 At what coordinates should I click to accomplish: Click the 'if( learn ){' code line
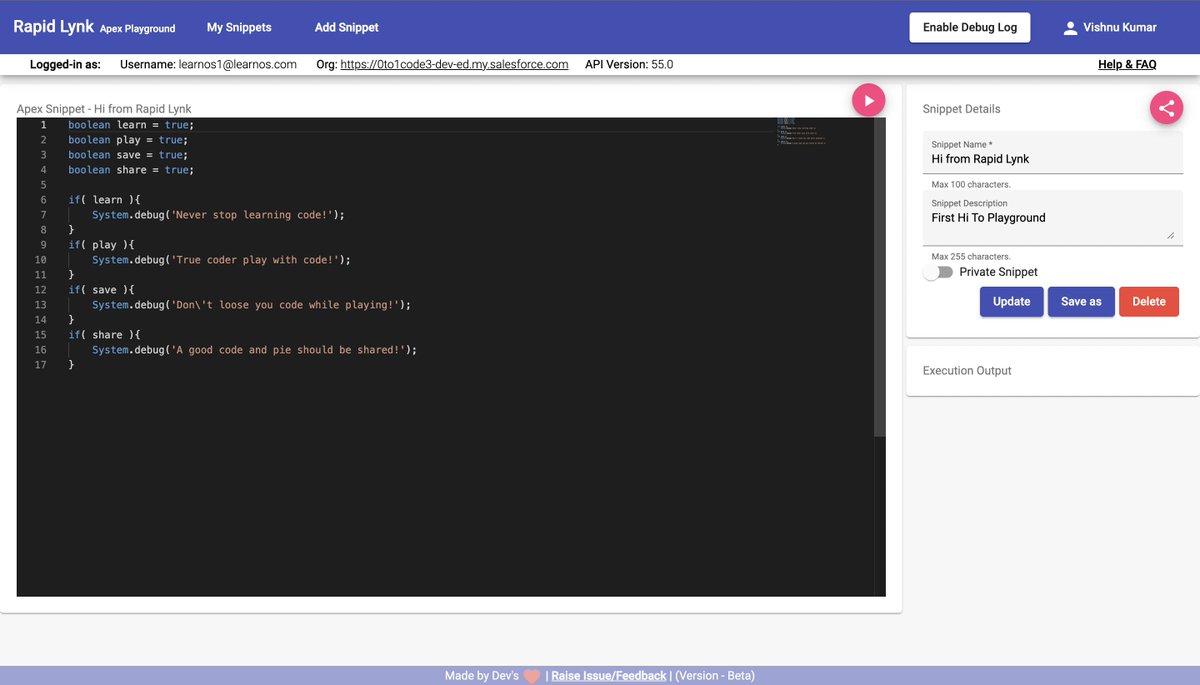104,200
